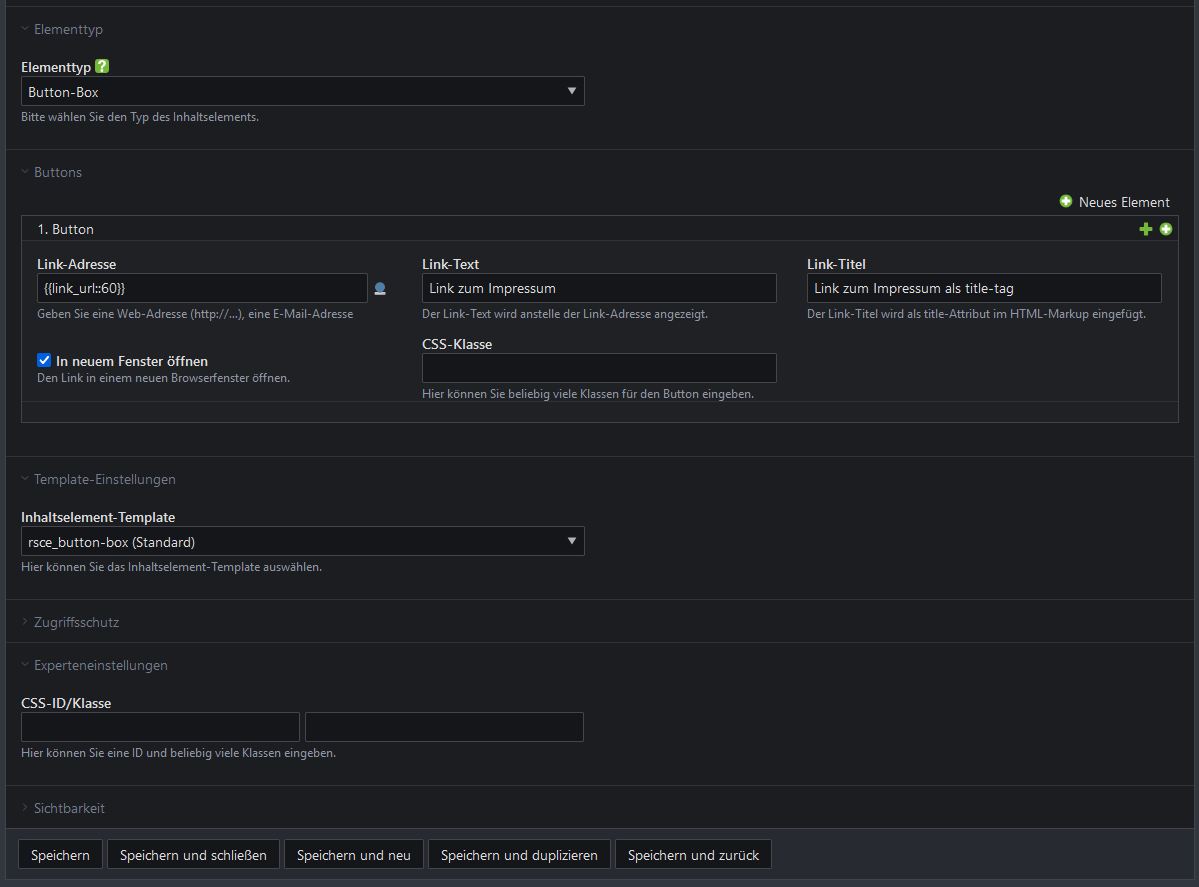Open the page picker icon next to Link-Adresse

pyautogui.click(x=380, y=289)
